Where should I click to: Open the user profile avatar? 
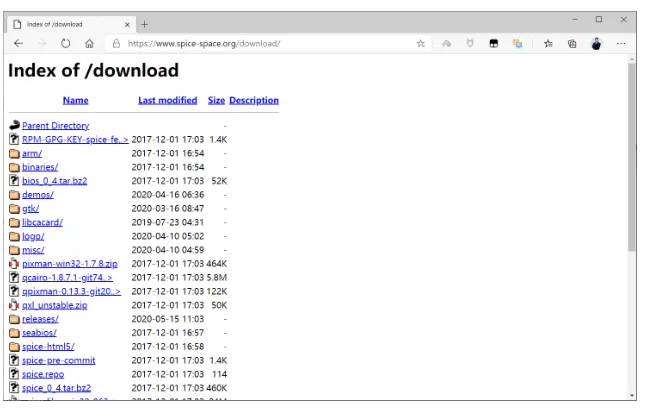click(596, 43)
